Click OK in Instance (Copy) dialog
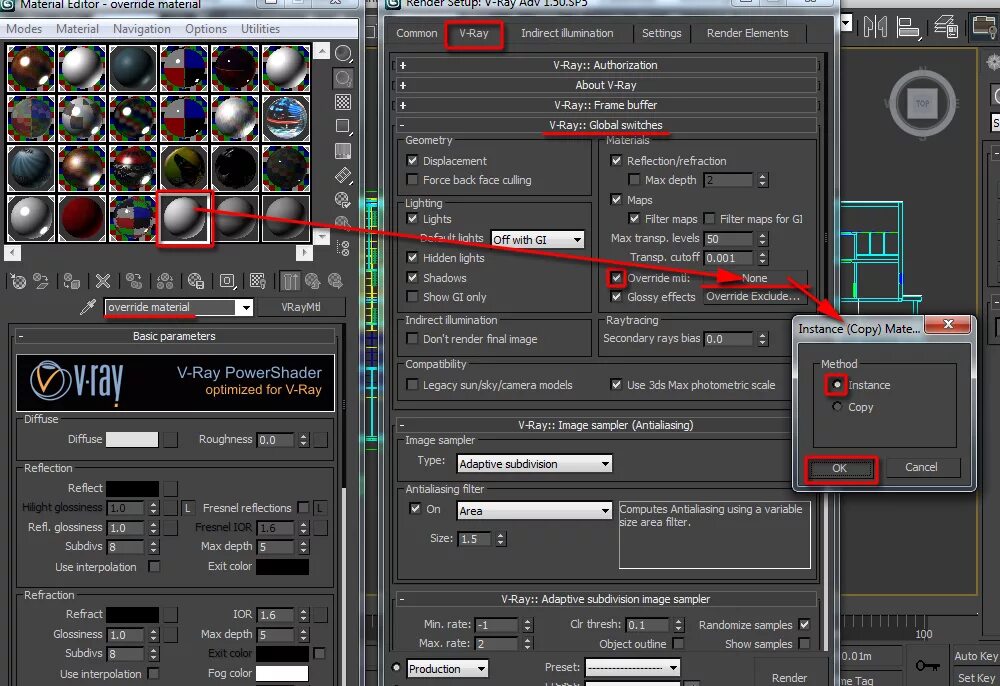 pyautogui.click(x=840, y=468)
